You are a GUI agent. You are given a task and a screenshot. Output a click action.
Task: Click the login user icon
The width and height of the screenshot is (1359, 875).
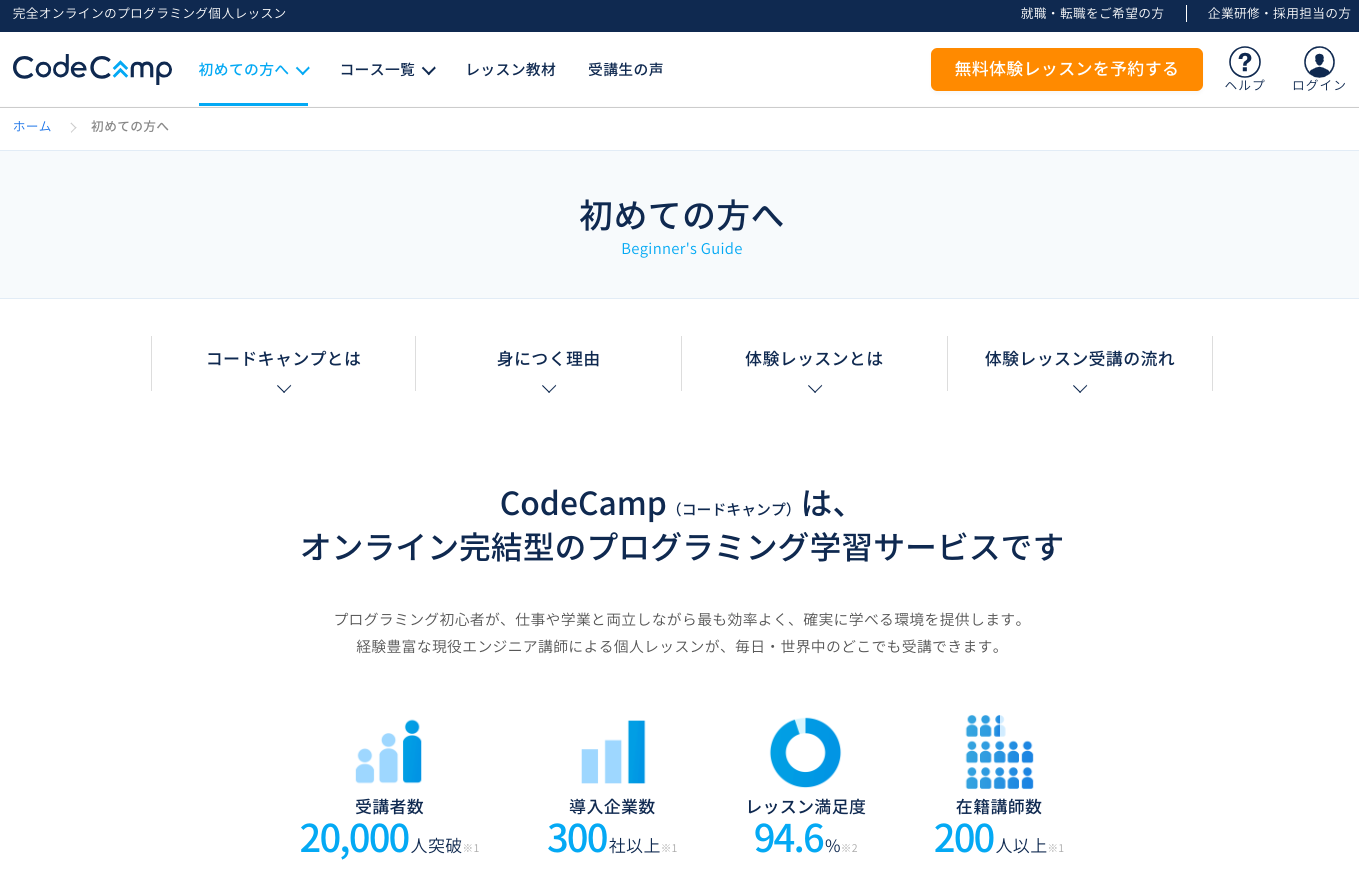click(x=1319, y=62)
